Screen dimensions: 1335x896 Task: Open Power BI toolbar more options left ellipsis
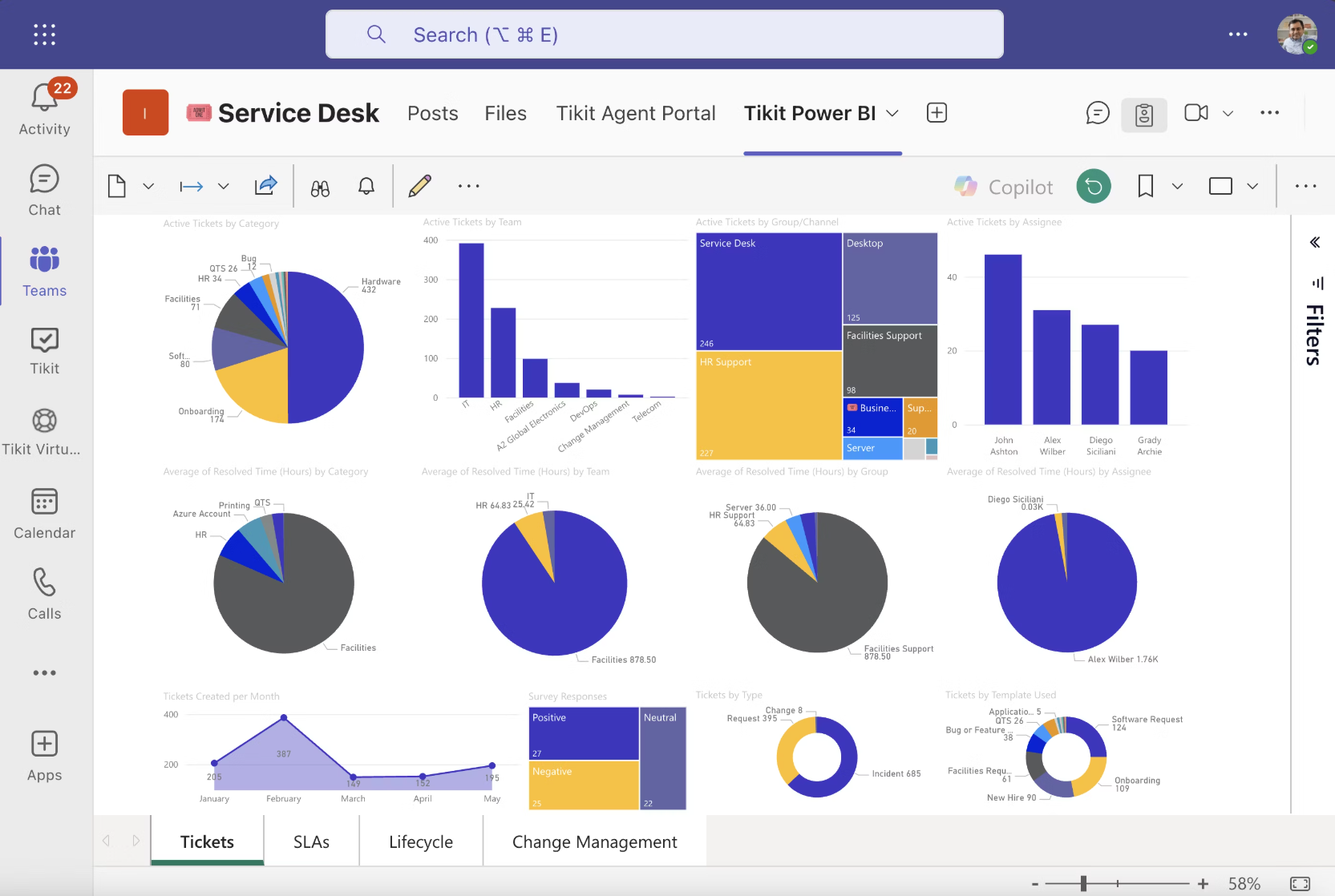point(469,186)
